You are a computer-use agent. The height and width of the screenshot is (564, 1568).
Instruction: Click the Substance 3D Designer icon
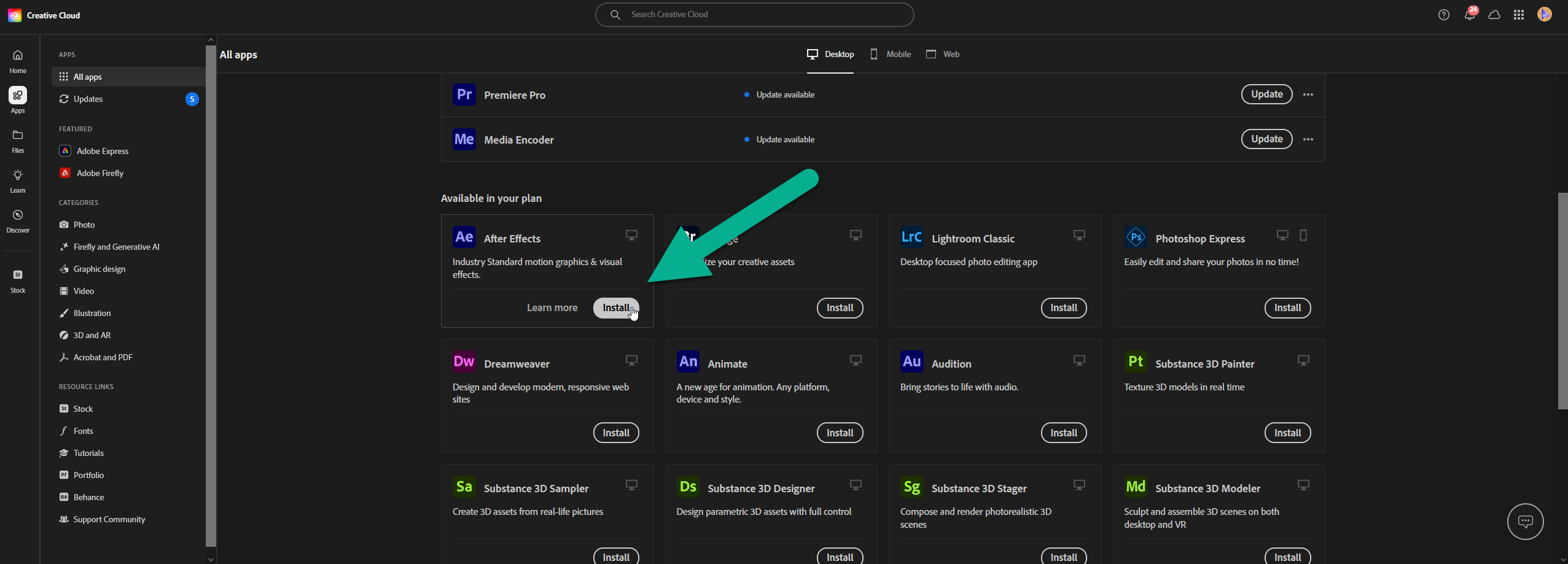pos(688,487)
